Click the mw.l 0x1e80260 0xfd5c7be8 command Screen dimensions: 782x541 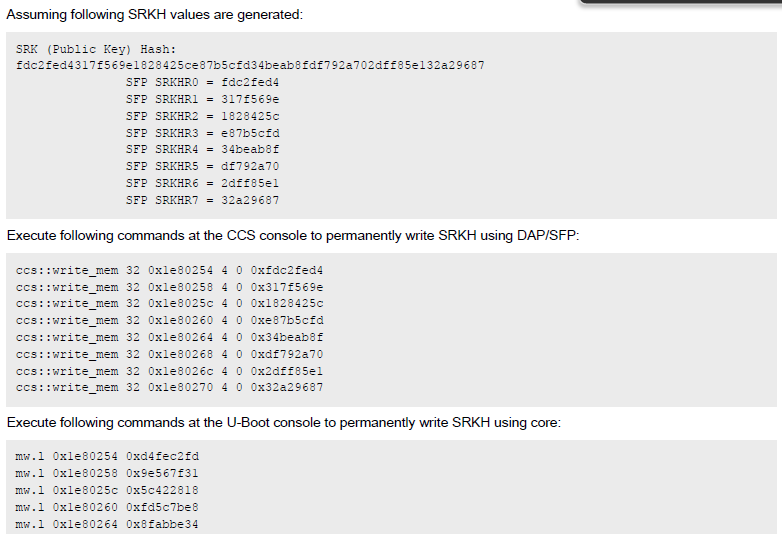point(107,507)
